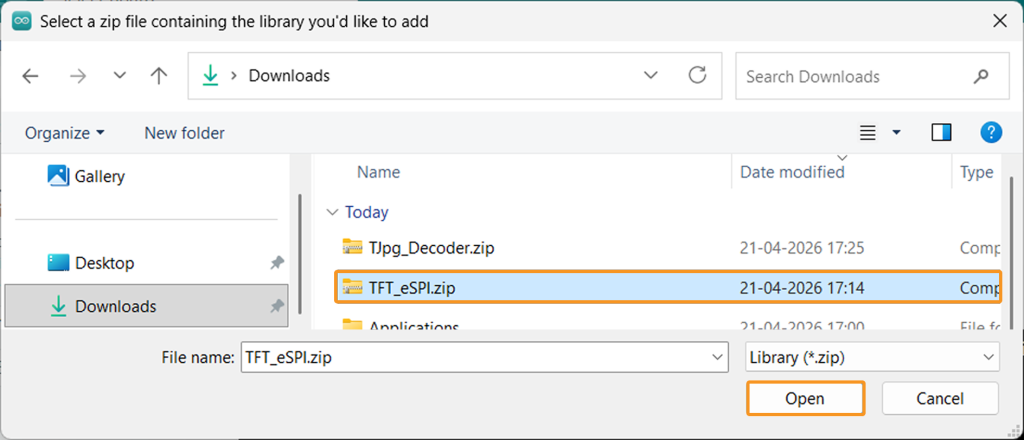The height and width of the screenshot is (440, 1024).
Task: Select Gallery in the navigation pane
Action: (86, 176)
